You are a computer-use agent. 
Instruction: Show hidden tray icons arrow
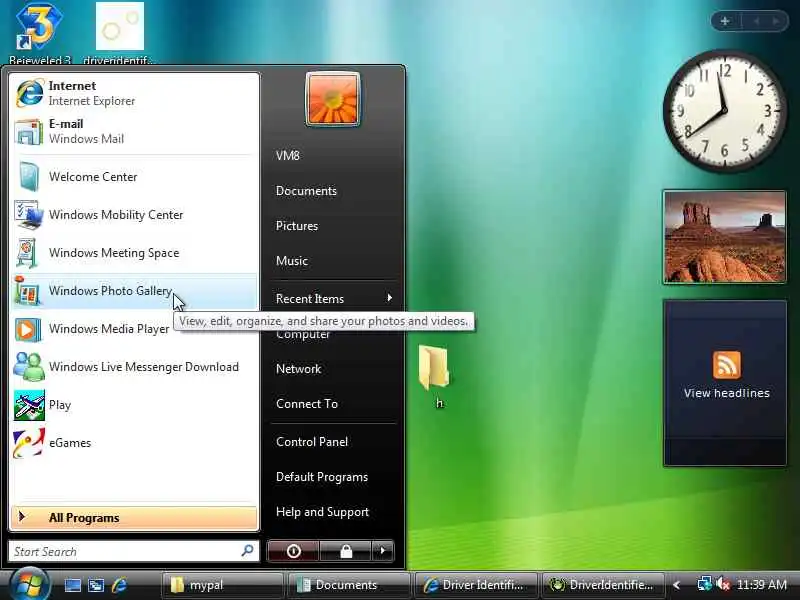[x=677, y=585]
